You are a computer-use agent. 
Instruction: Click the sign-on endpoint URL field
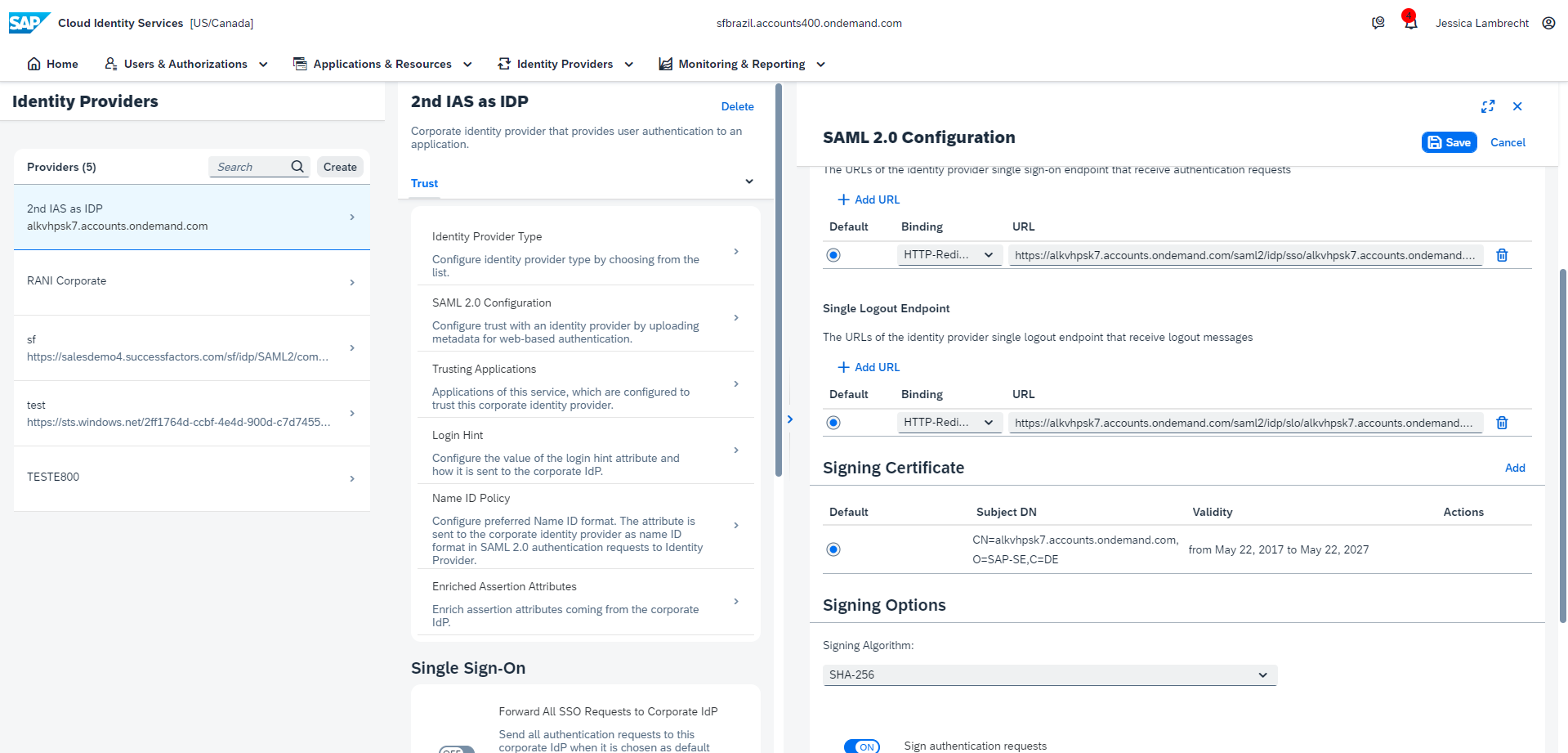pyautogui.click(x=1245, y=255)
